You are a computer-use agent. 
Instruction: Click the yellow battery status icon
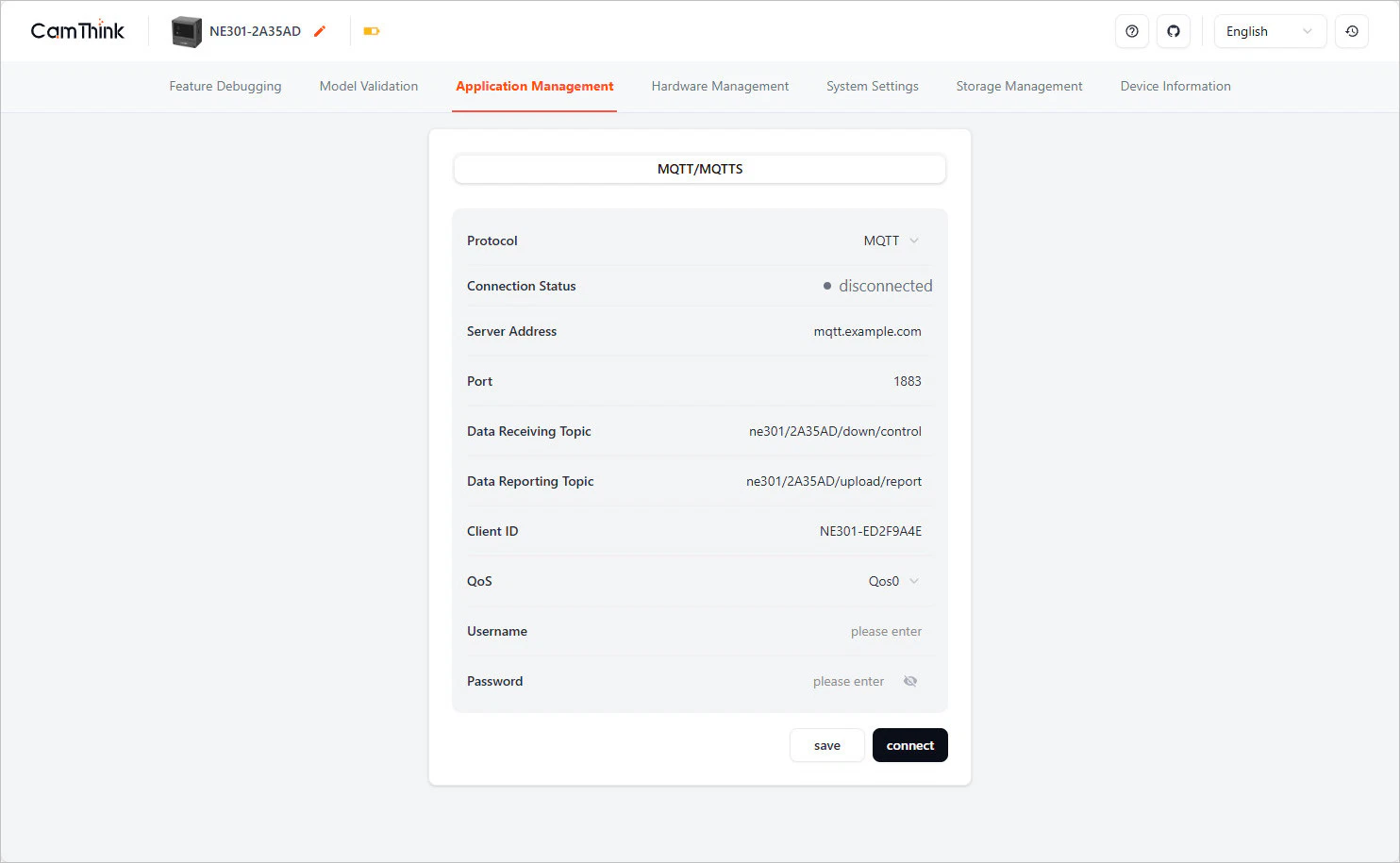tap(372, 31)
